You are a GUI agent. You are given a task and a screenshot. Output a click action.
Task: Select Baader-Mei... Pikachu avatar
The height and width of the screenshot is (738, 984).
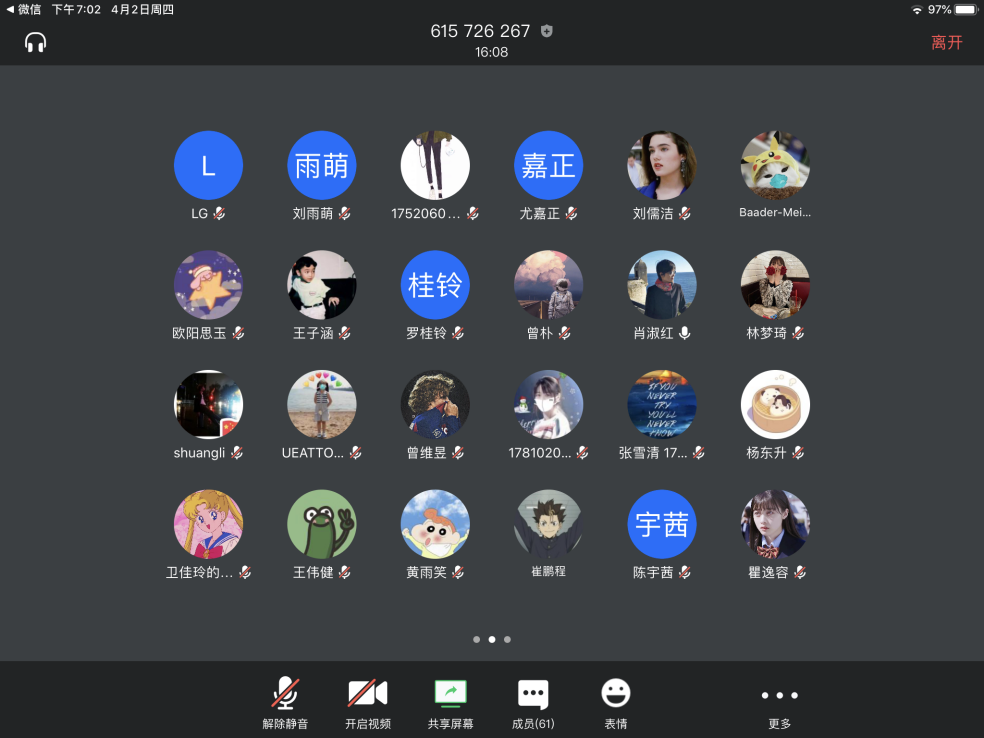[775, 166]
